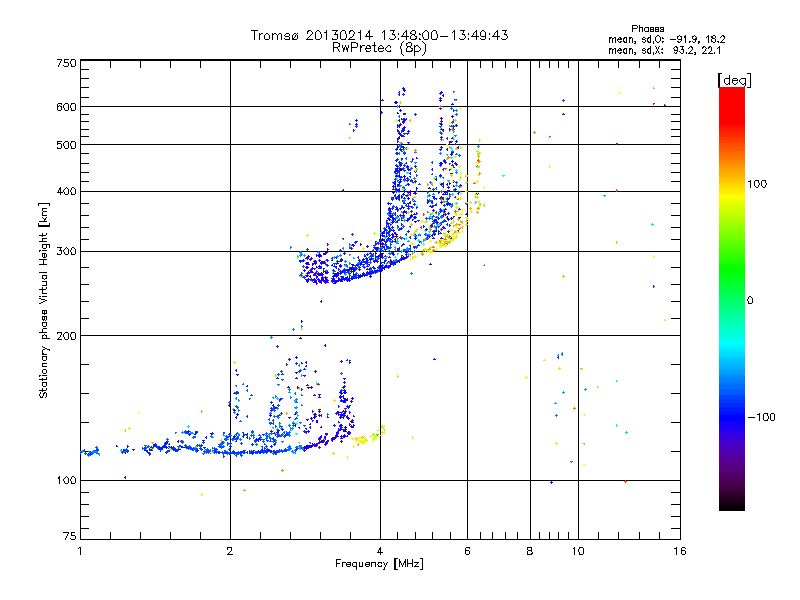Image resolution: width=800 pixels, height=600 pixels.
Task: Select the 'RwPretec (8p)' subtitle
Action: point(379,48)
